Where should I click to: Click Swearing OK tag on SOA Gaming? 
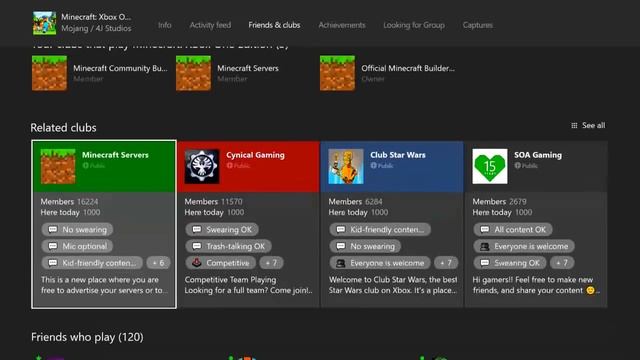click(510, 263)
